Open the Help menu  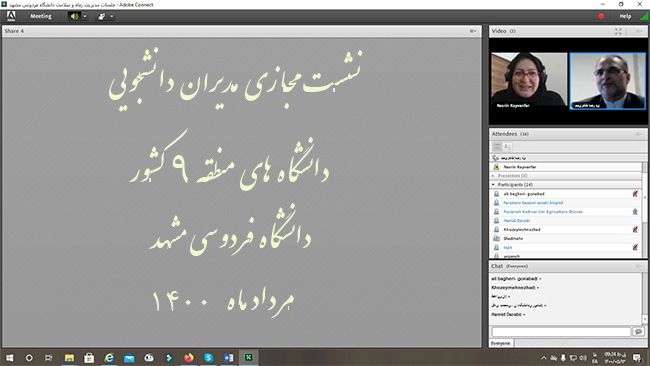click(x=625, y=16)
